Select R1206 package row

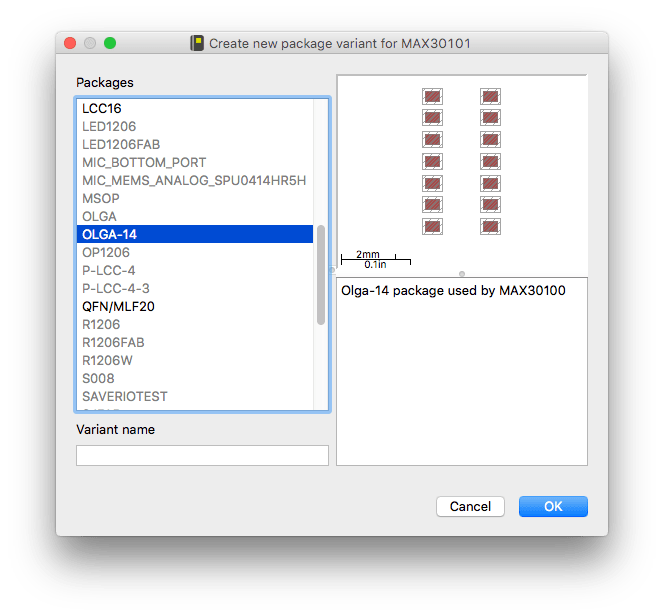click(x=195, y=324)
